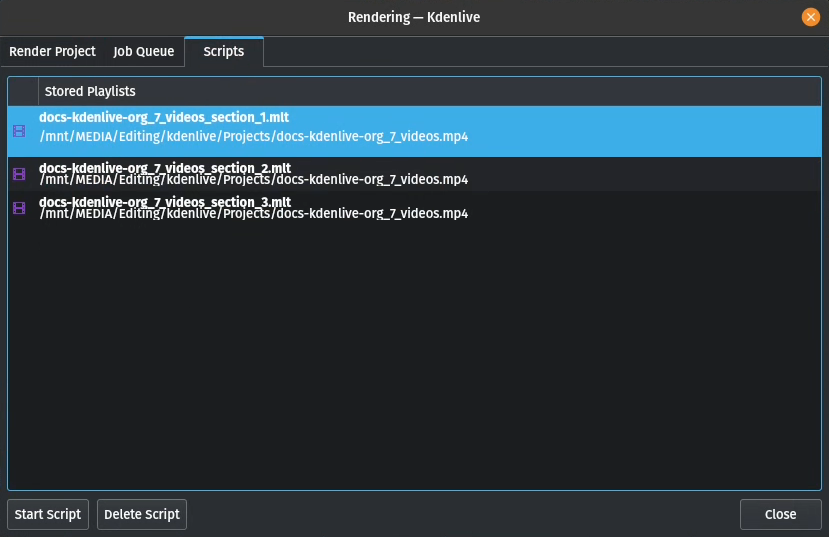829x537 pixels.
Task: Select docs-kdenlive-org_7_videos_section_1.mlt entry
Action: pyautogui.click(x=414, y=131)
